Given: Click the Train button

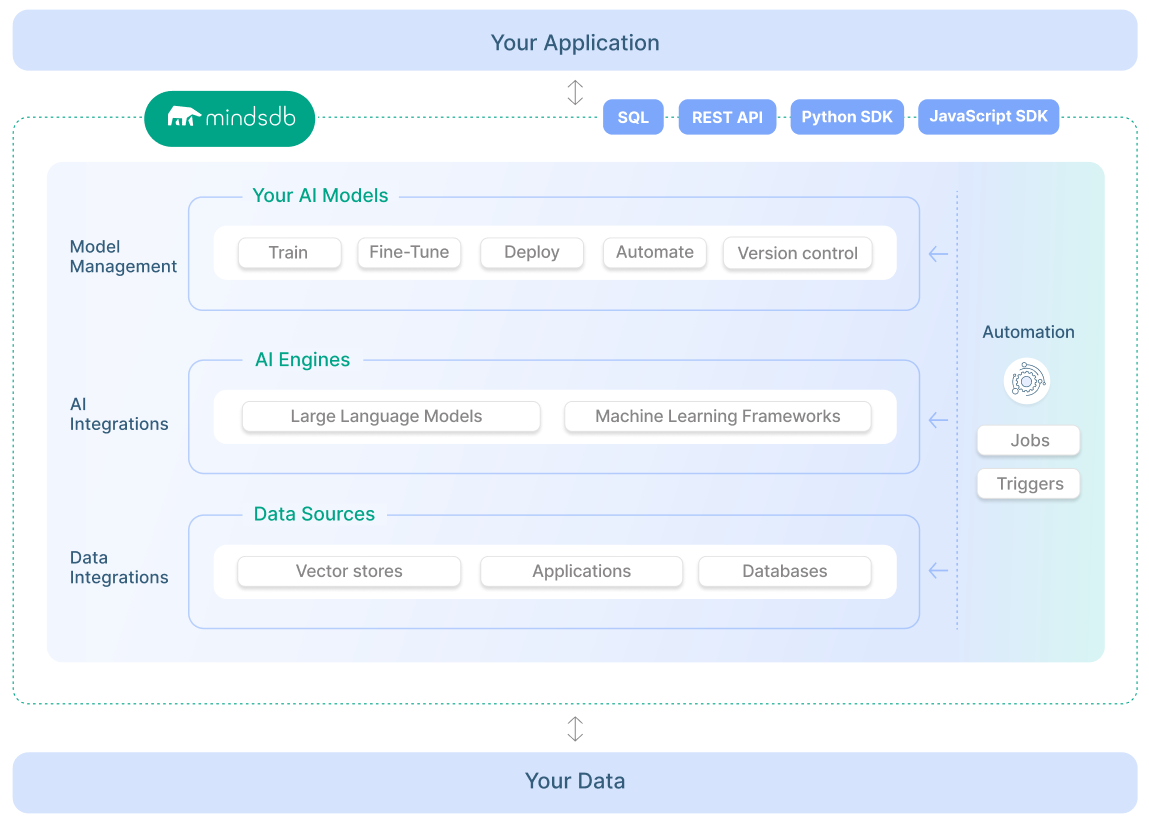Looking at the screenshot, I should (x=289, y=253).
